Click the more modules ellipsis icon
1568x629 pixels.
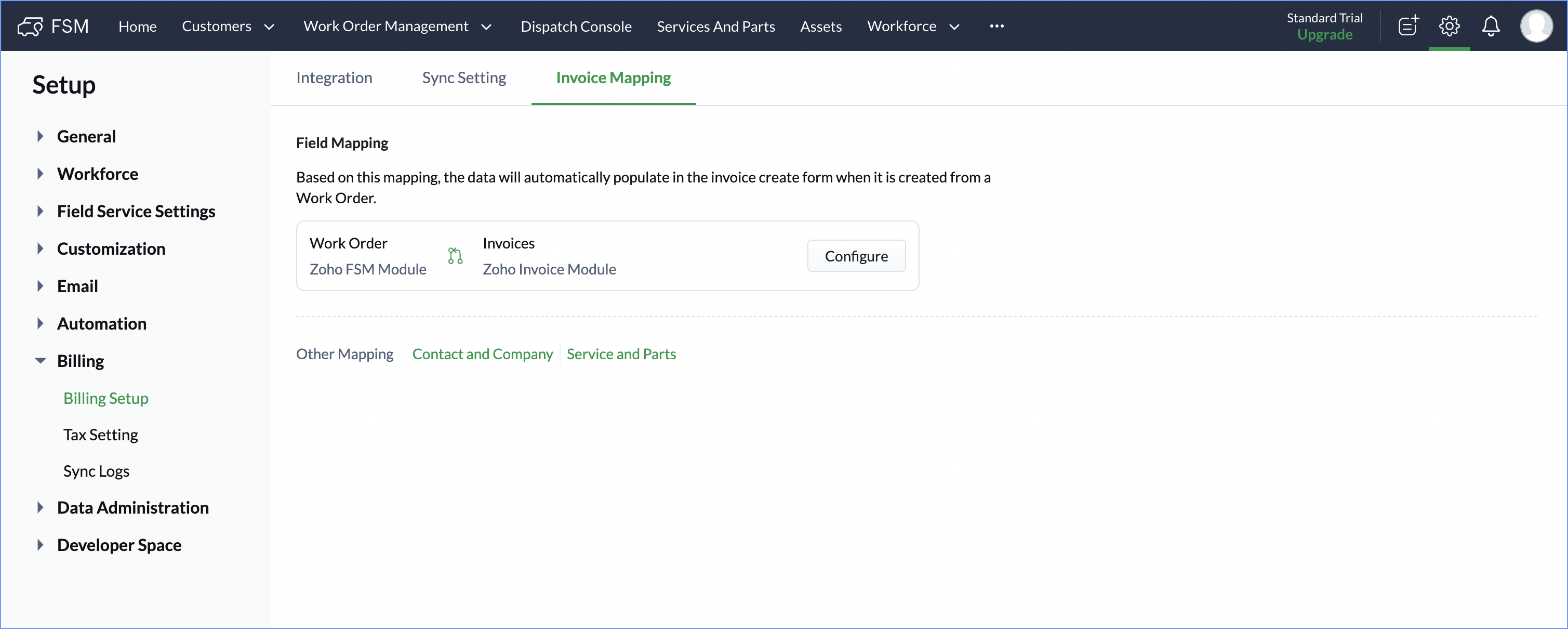(996, 26)
